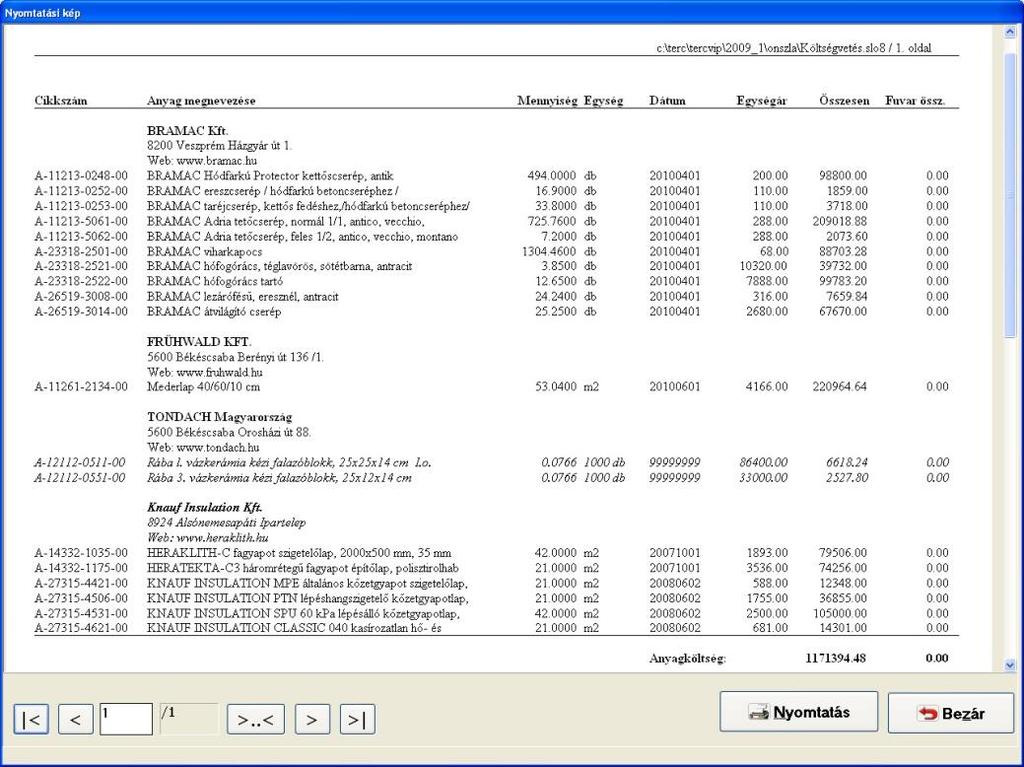Click the Fuvar össz. column header
This screenshot has height=767, width=1024.
coord(915,101)
